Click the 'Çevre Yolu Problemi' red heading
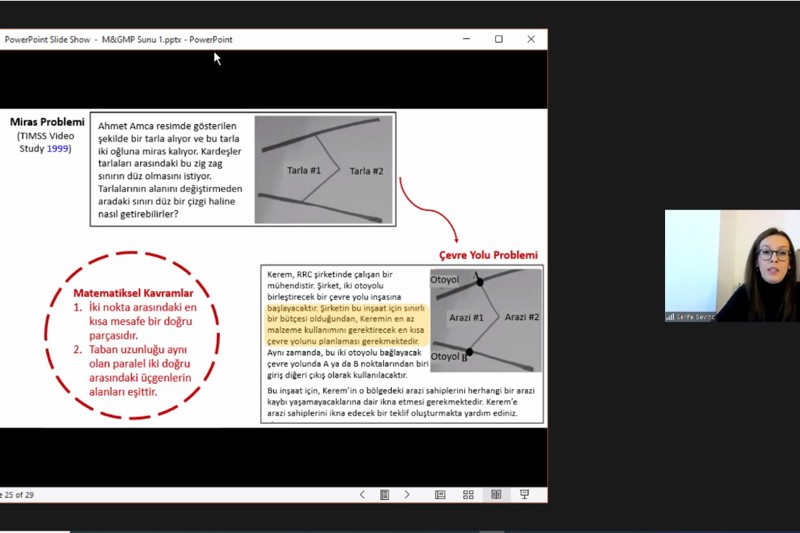The width and height of the screenshot is (800, 533). pos(488,255)
